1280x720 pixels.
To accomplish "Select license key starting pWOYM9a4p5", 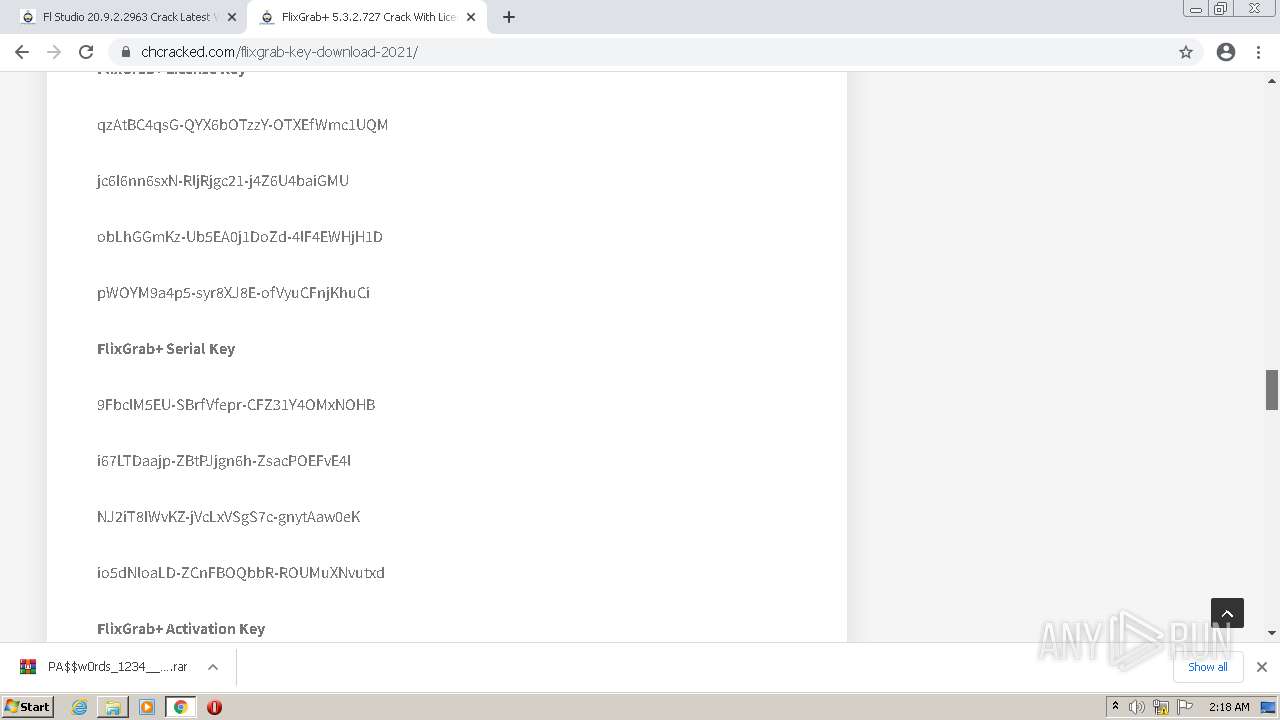I will [233, 293].
